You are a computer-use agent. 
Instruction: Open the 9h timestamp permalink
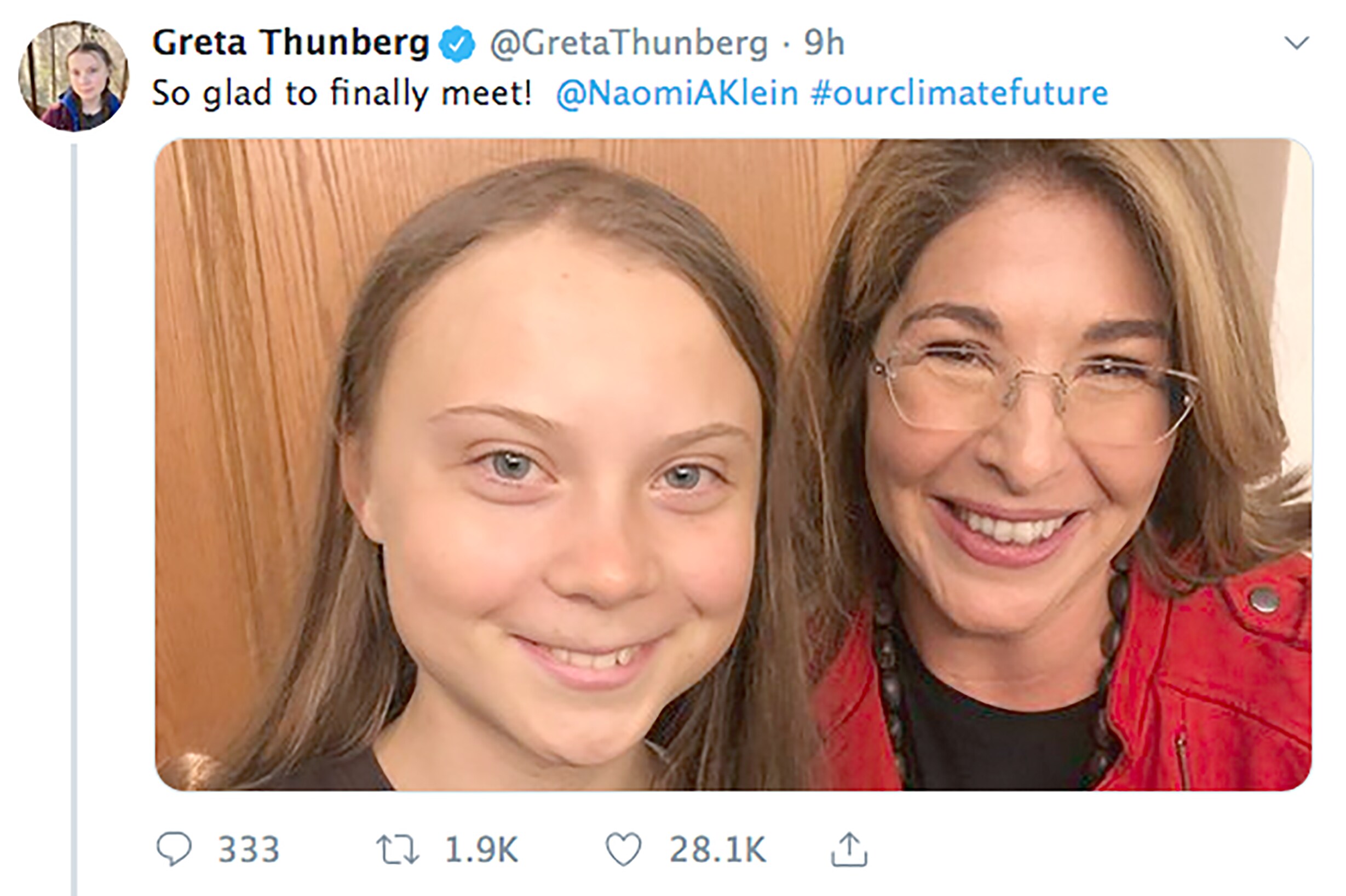coord(824,43)
